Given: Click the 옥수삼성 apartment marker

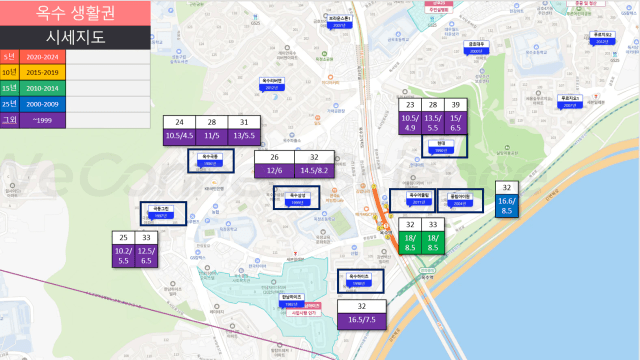Looking at the screenshot, I should point(297,199).
